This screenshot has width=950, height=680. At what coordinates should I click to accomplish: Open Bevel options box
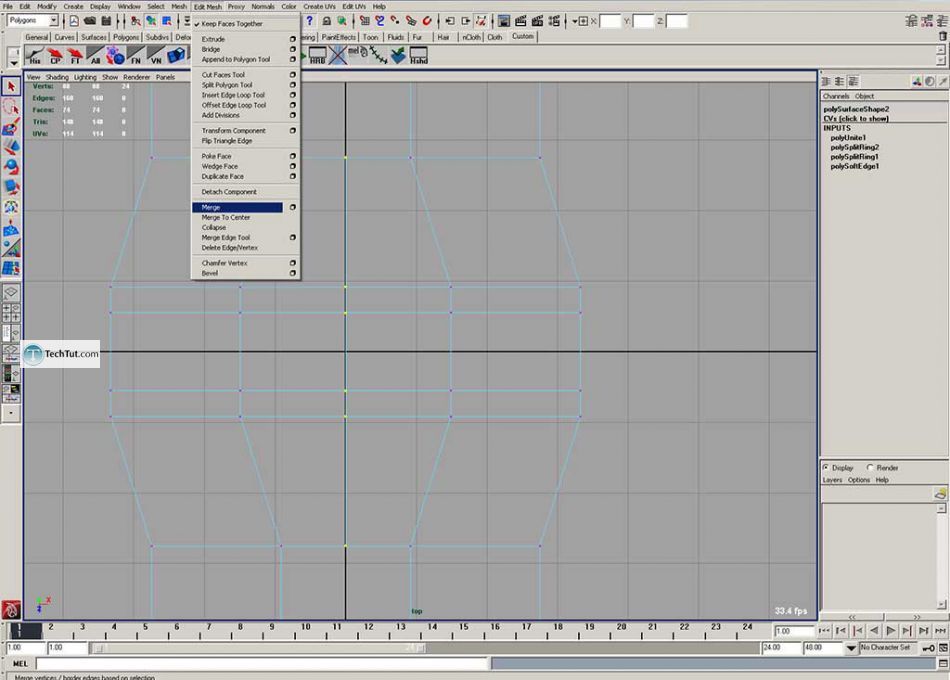tap(293, 273)
